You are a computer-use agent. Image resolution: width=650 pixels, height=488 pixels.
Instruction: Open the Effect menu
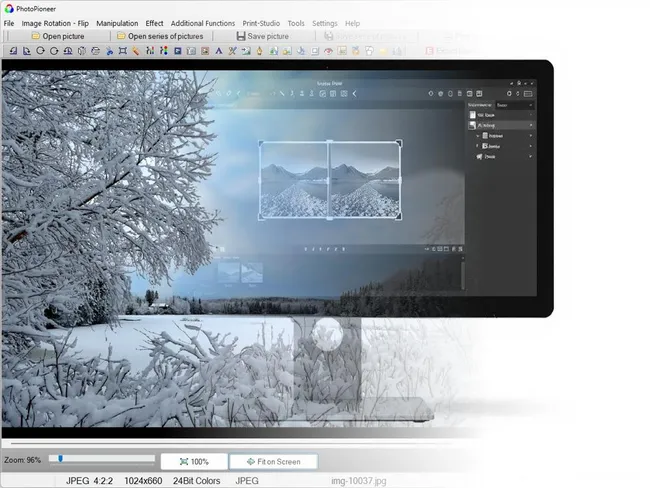(154, 23)
